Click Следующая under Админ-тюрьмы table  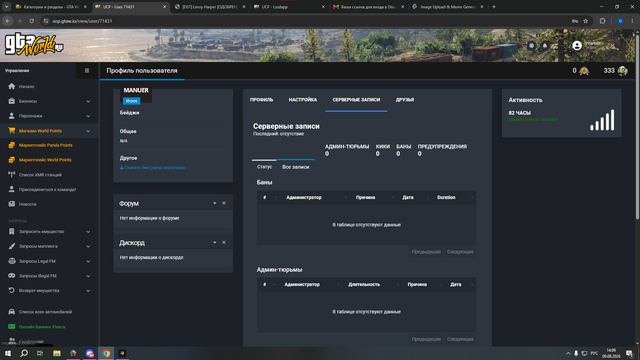[x=460, y=339]
